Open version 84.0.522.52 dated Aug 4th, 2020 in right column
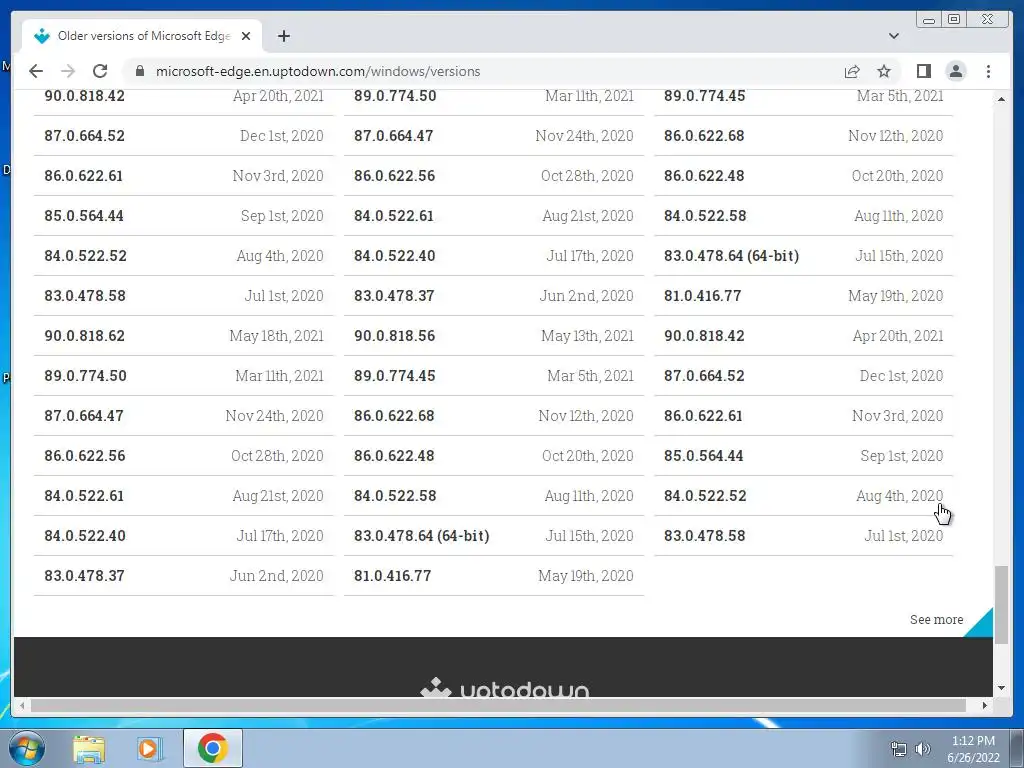The width and height of the screenshot is (1024, 768). click(x=803, y=496)
